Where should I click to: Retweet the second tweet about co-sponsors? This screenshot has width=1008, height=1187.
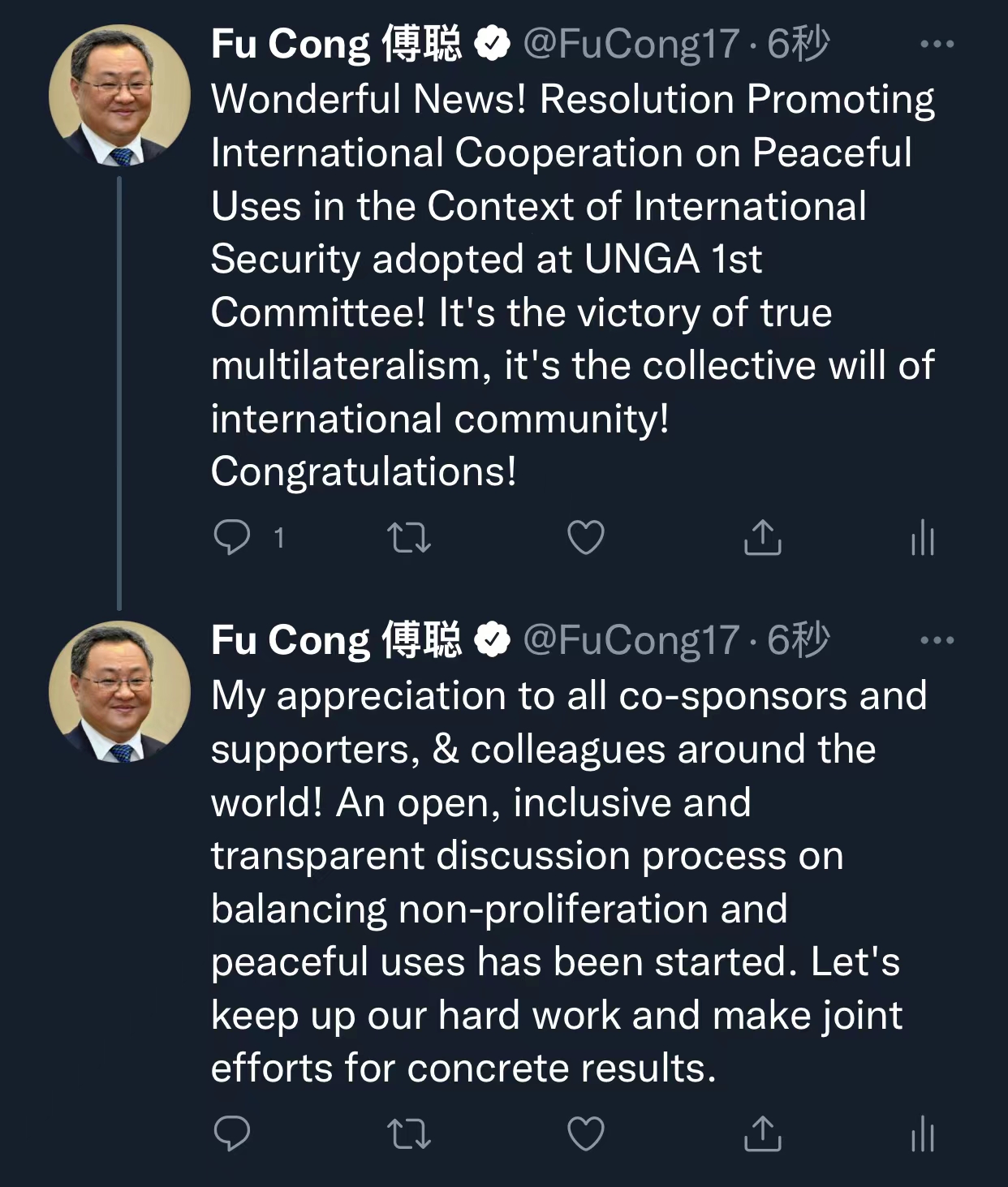click(409, 1134)
